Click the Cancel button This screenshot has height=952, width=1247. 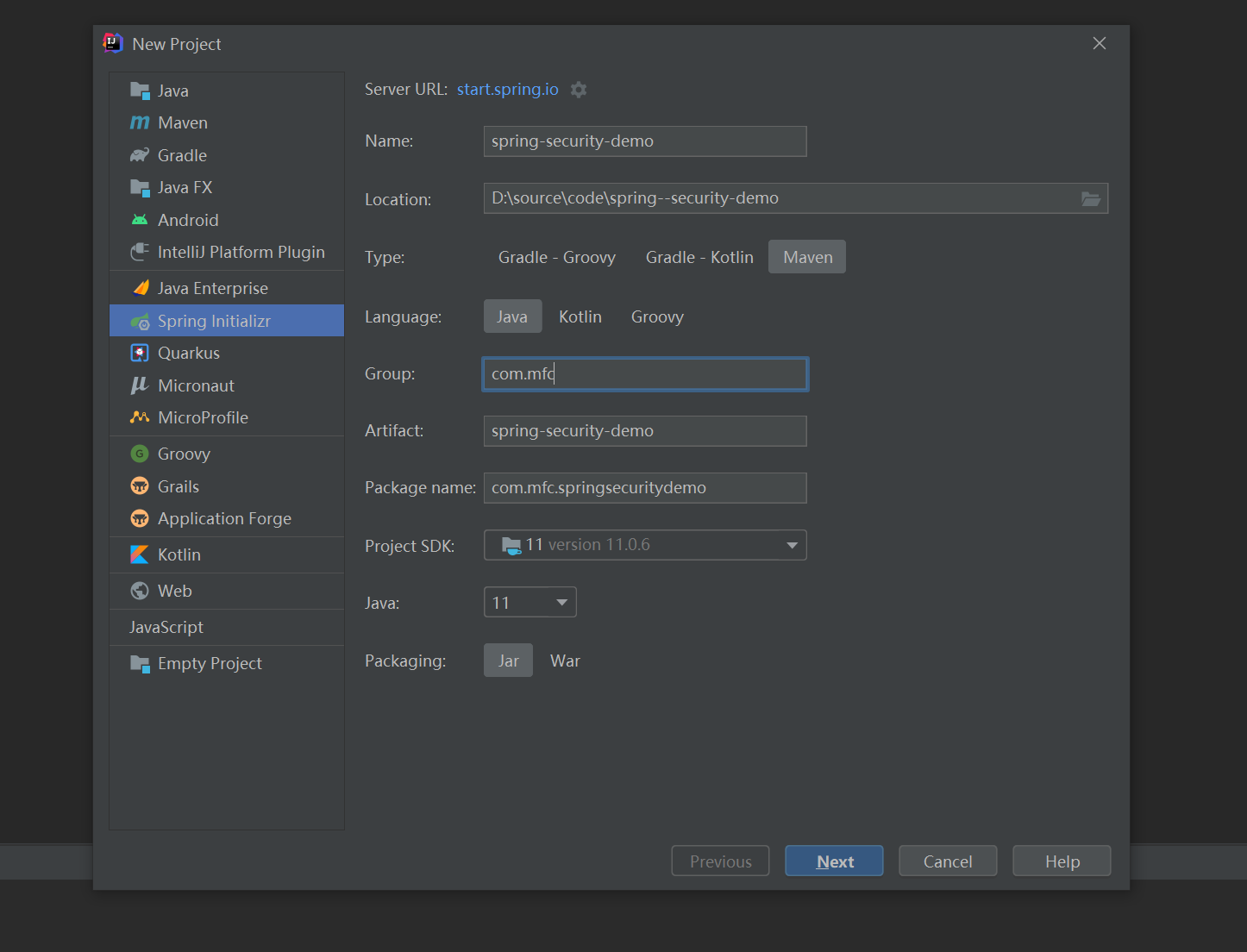point(948,861)
